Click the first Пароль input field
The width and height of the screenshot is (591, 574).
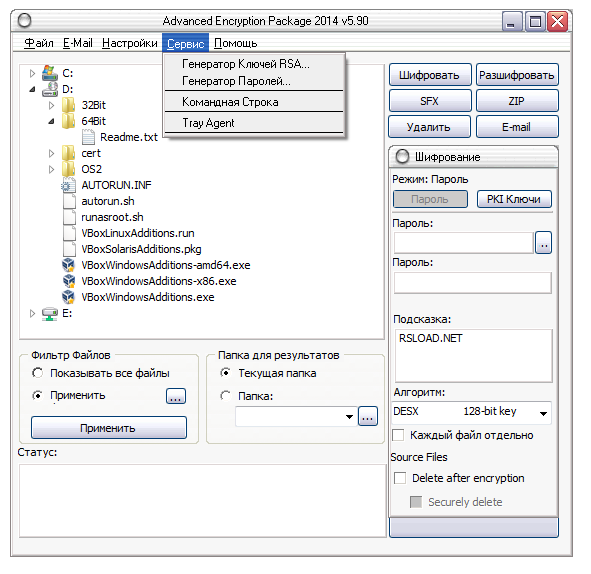[464, 242]
